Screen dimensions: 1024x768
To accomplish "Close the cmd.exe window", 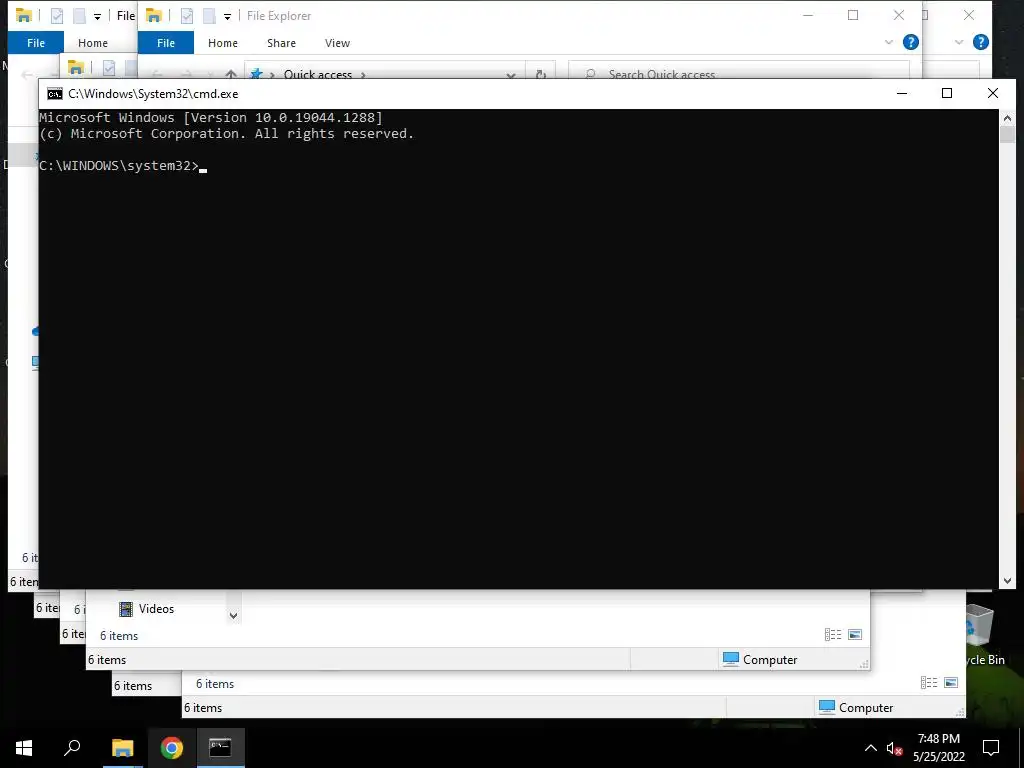I will (x=993, y=93).
